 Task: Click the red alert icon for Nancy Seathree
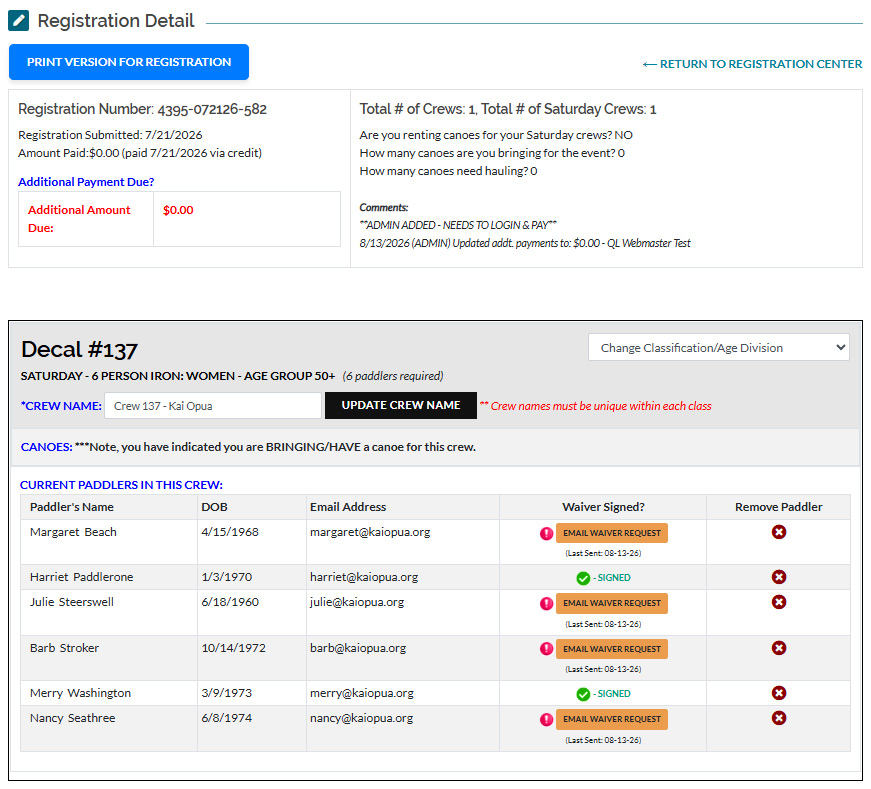pos(546,720)
